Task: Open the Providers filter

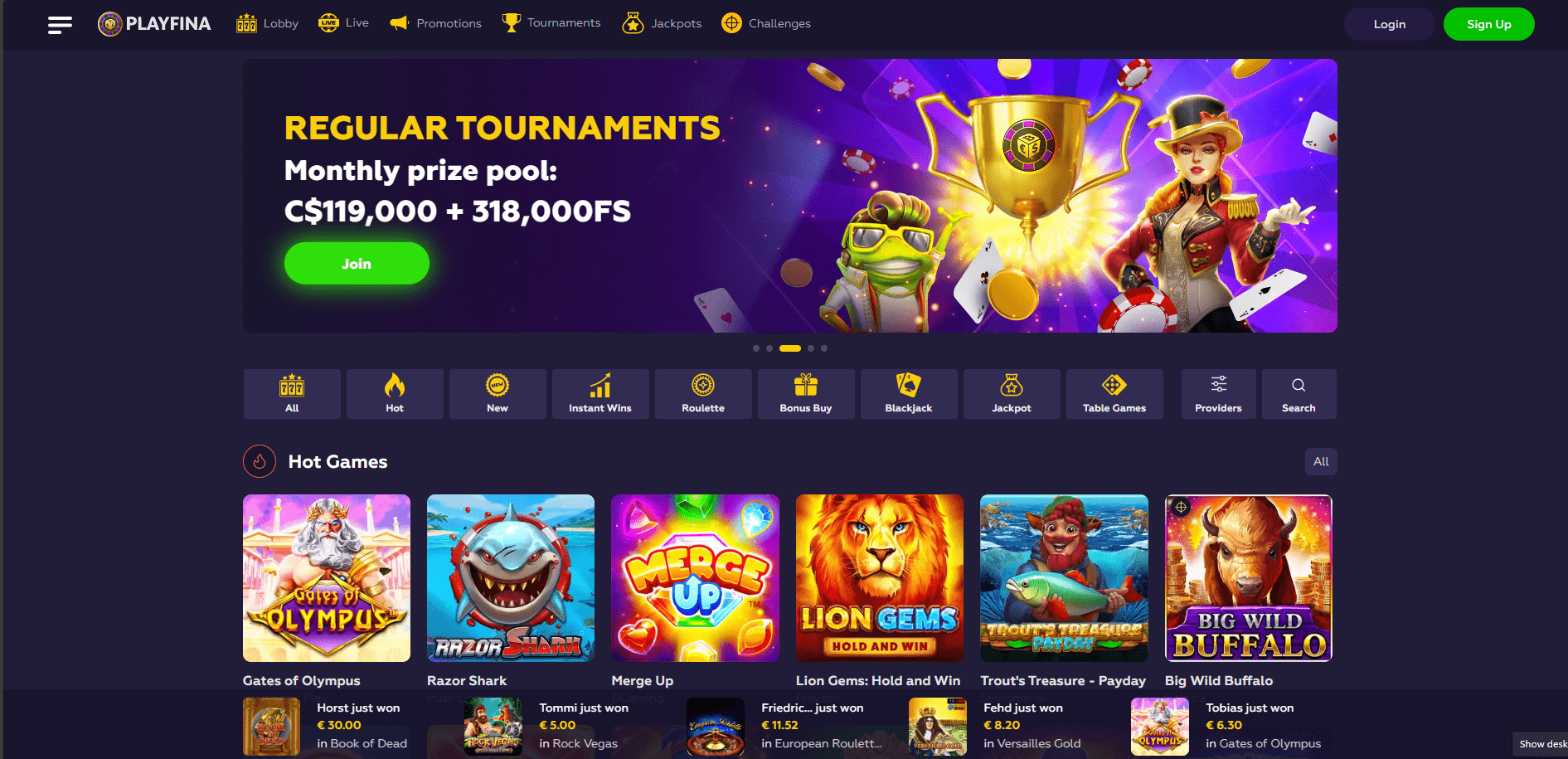Action: (x=1218, y=393)
